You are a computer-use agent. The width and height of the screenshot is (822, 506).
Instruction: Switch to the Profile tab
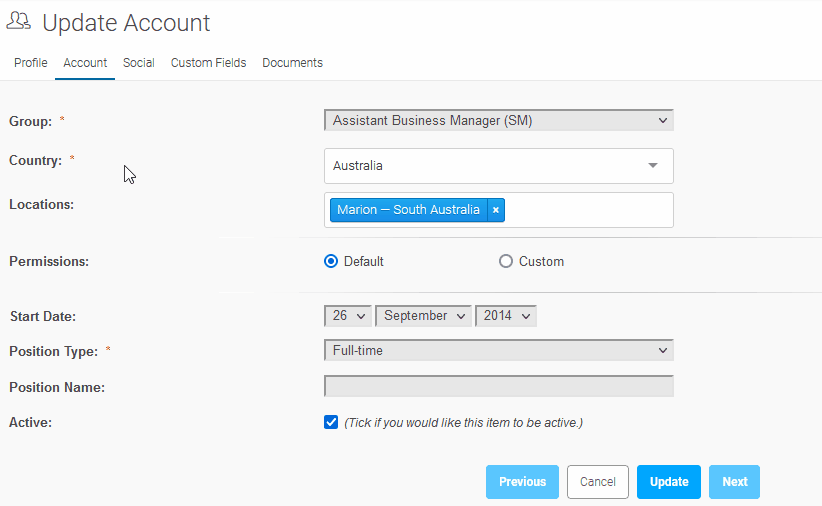click(x=31, y=63)
